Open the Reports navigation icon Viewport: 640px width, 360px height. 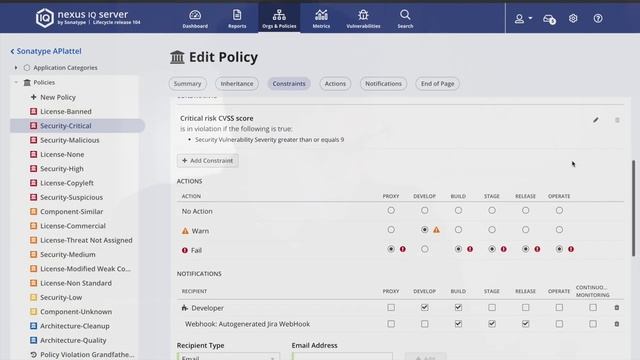(x=237, y=19)
